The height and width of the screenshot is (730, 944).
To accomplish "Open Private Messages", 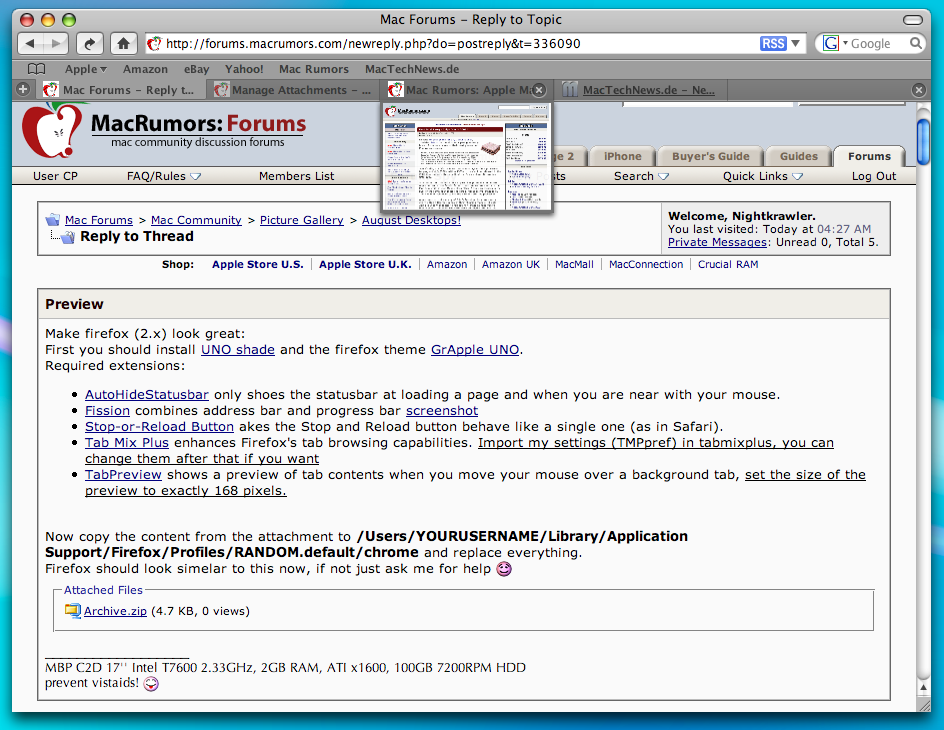I will [x=717, y=242].
